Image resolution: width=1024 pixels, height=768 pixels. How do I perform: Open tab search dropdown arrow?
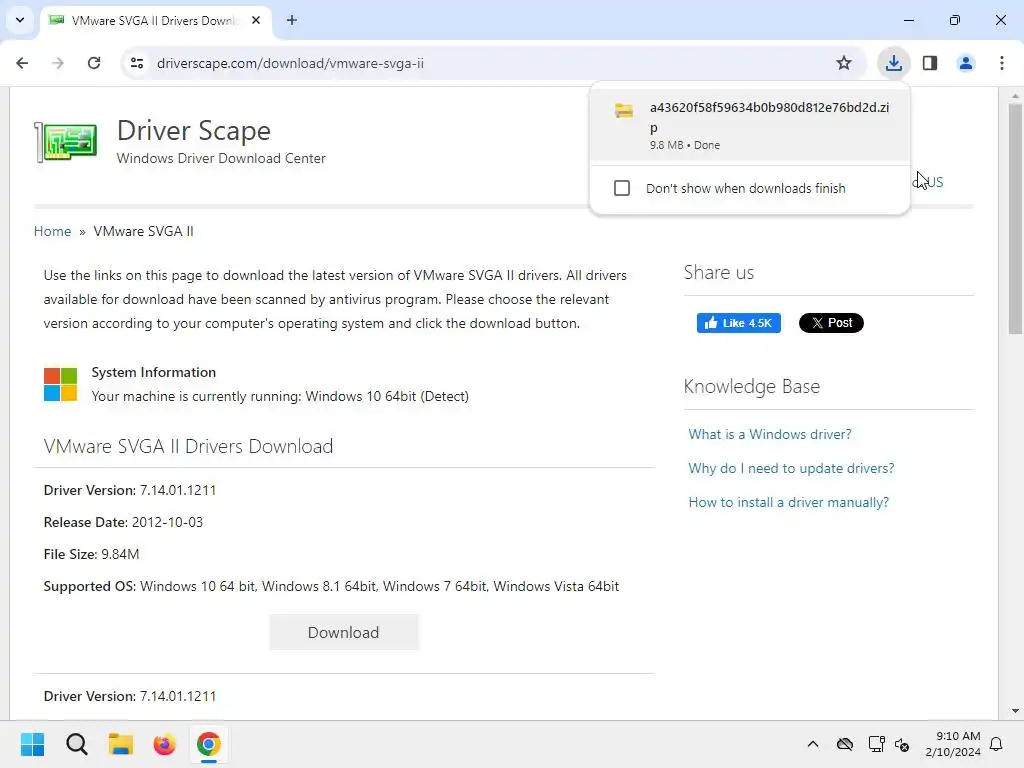click(x=20, y=20)
